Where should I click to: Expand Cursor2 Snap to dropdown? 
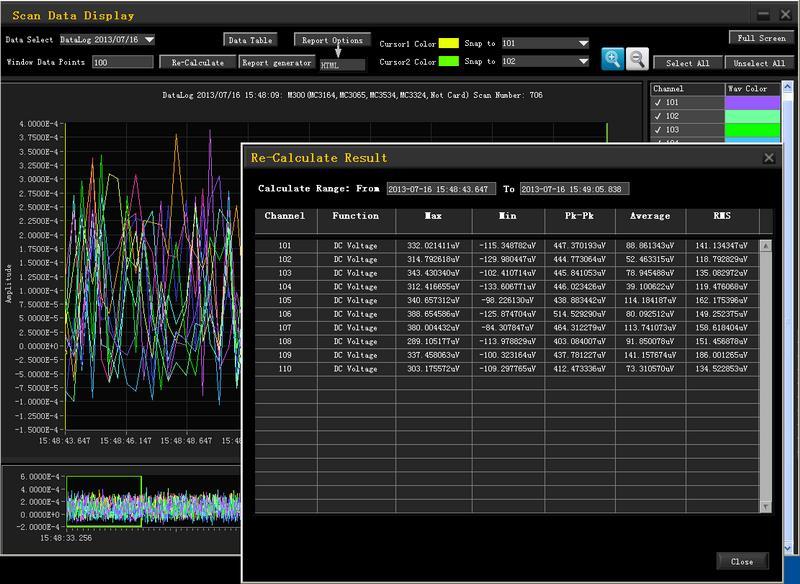coord(582,61)
